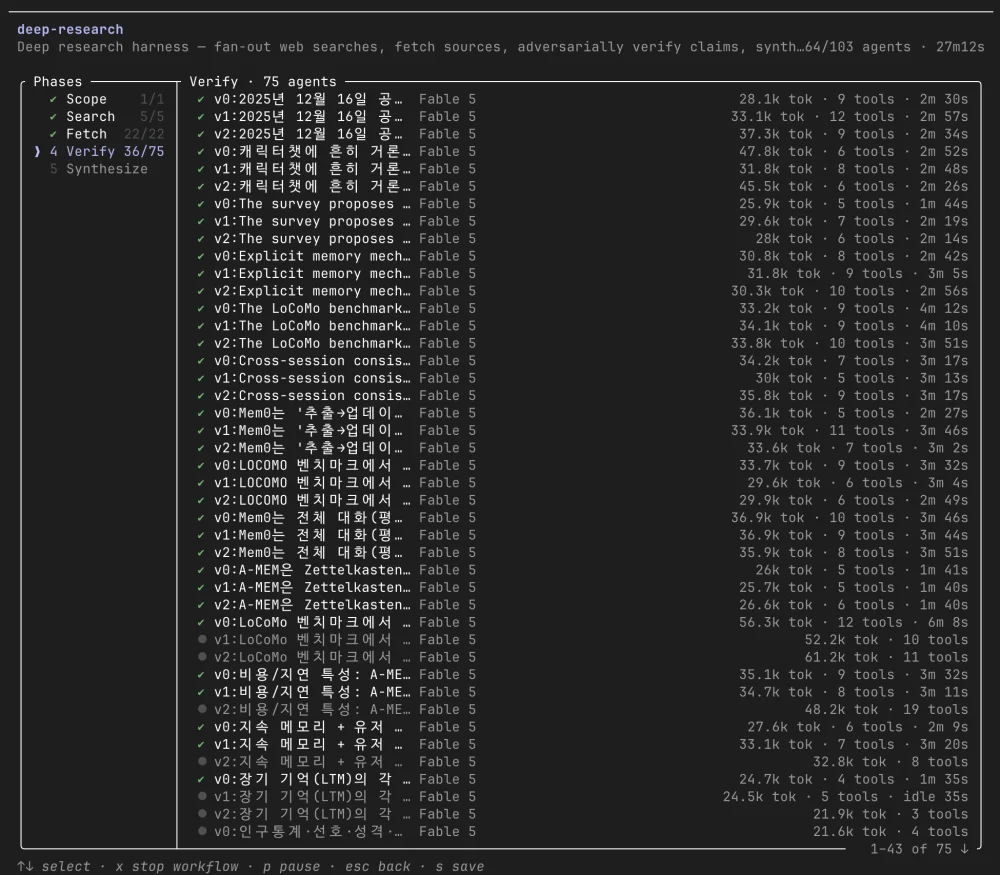
Task: Click the green checkmark beside Scope phase
Action: 54,99
